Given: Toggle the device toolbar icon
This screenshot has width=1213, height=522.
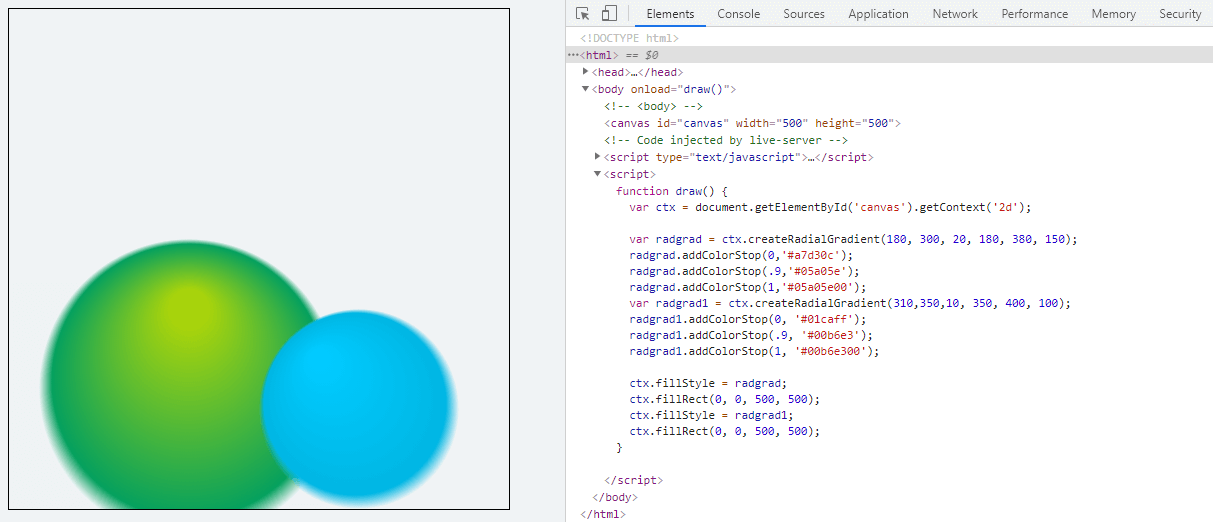Looking at the screenshot, I should [x=609, y=14].
